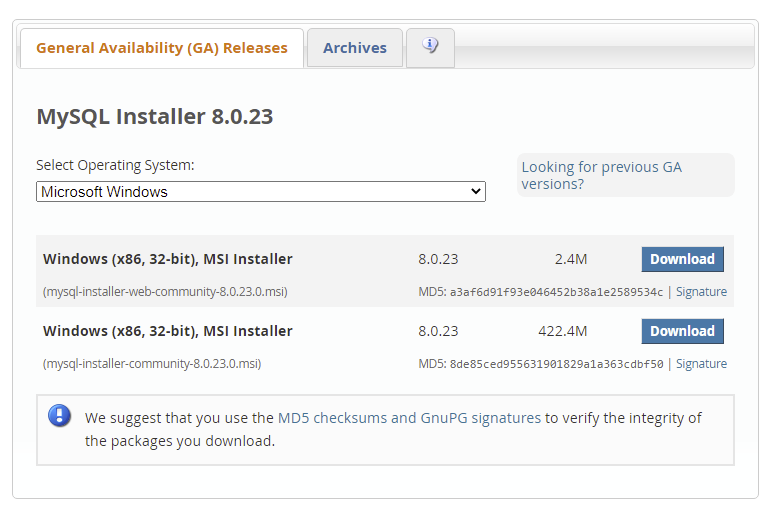The height and width of the screenshot is (515, 772).
Task: Open the General Availability (GA) Releases tab
Action: [x=161, y=48]
